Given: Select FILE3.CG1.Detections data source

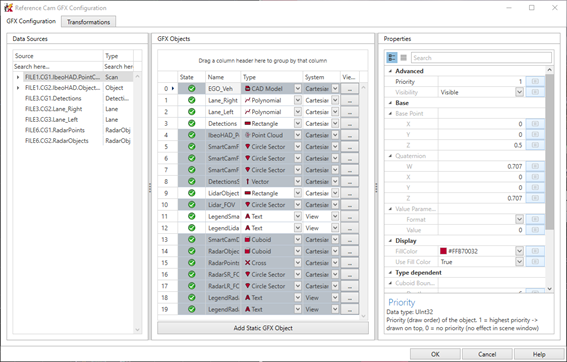Looking at the screenshot, I should [x=53, y=98].
